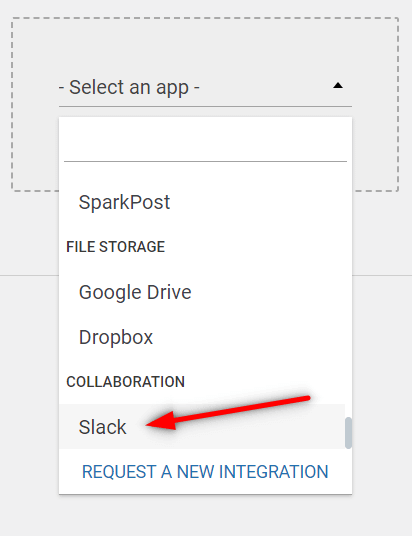Click the underline beneath the Select an app field
412x536 pixels.
click(x=205, y=107)
